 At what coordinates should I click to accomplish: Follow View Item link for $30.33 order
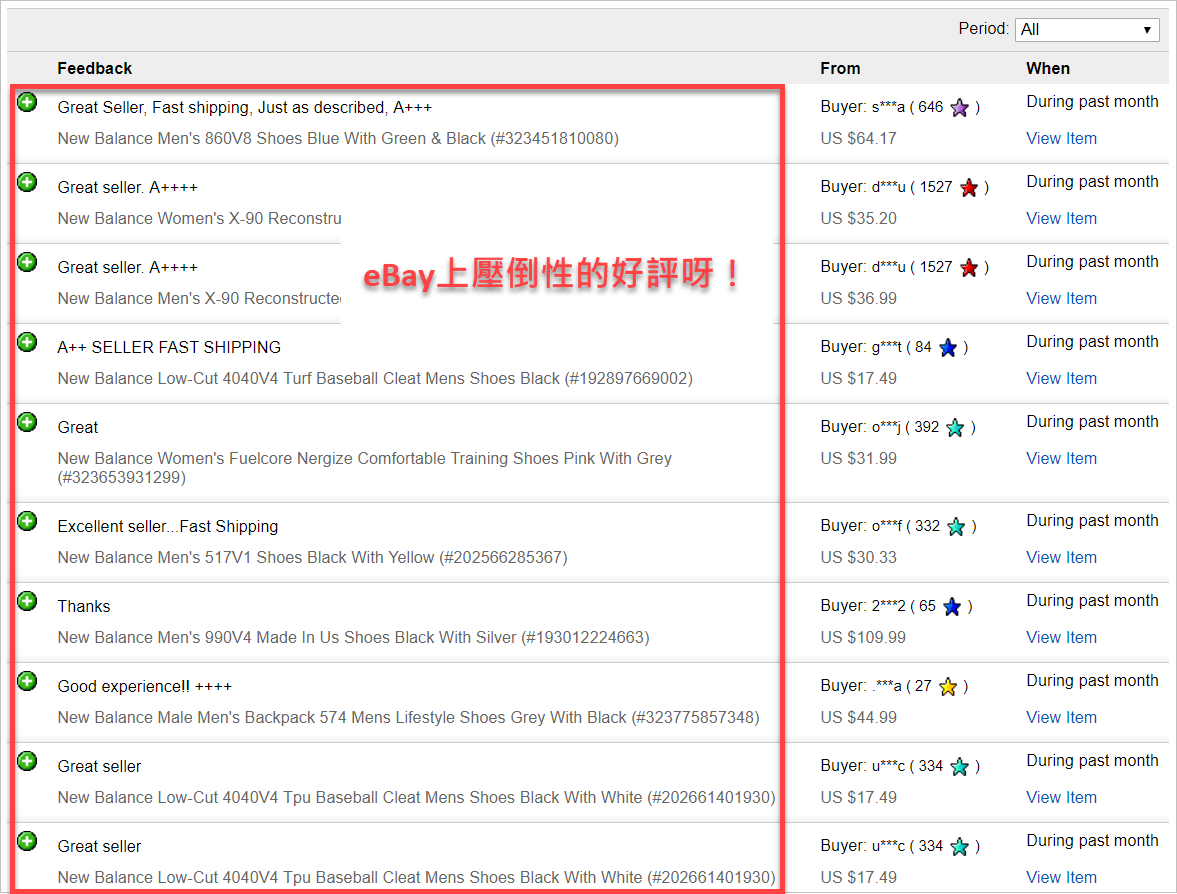coord(1061,558)
